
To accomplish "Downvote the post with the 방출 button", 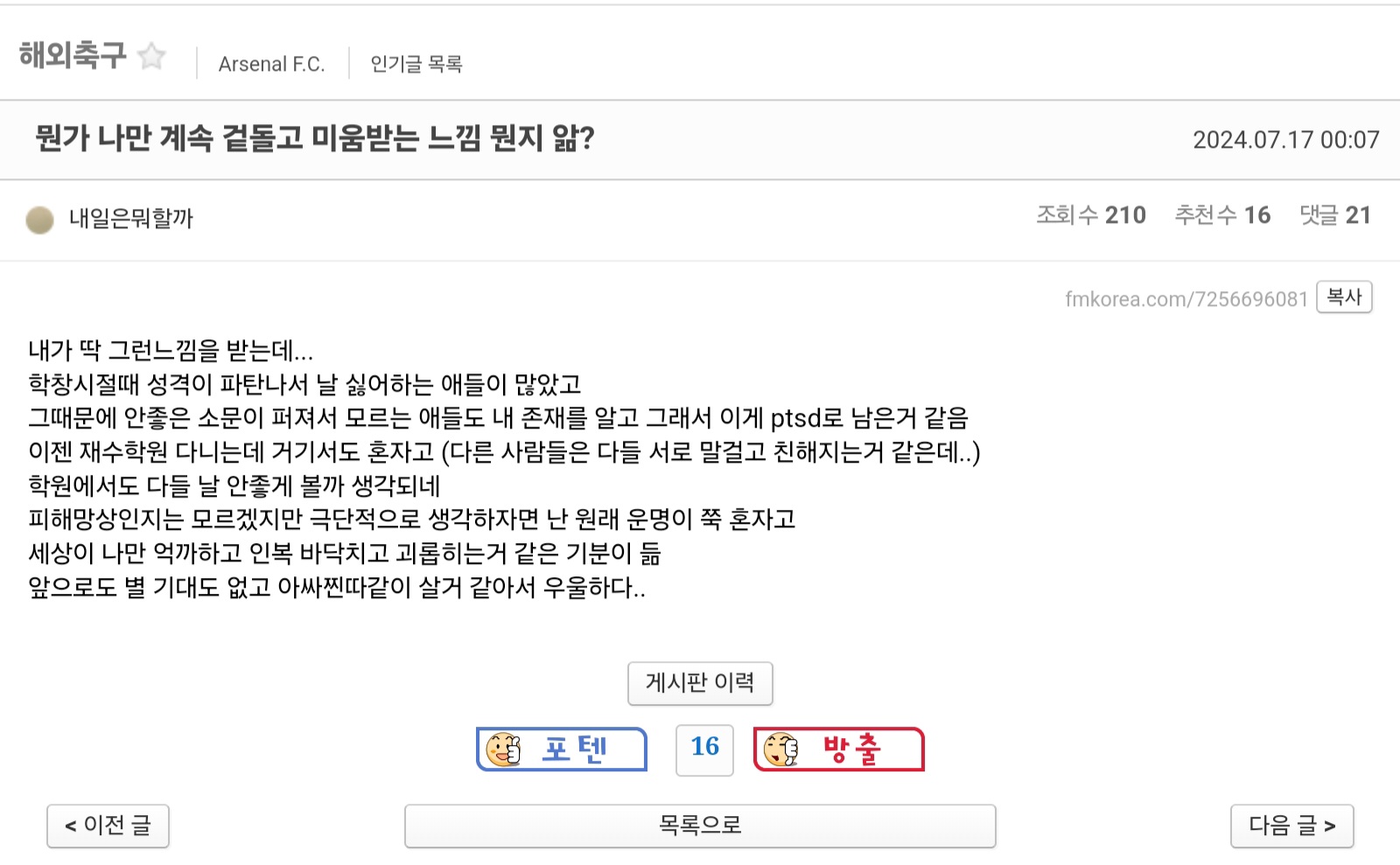I will 838,750.
